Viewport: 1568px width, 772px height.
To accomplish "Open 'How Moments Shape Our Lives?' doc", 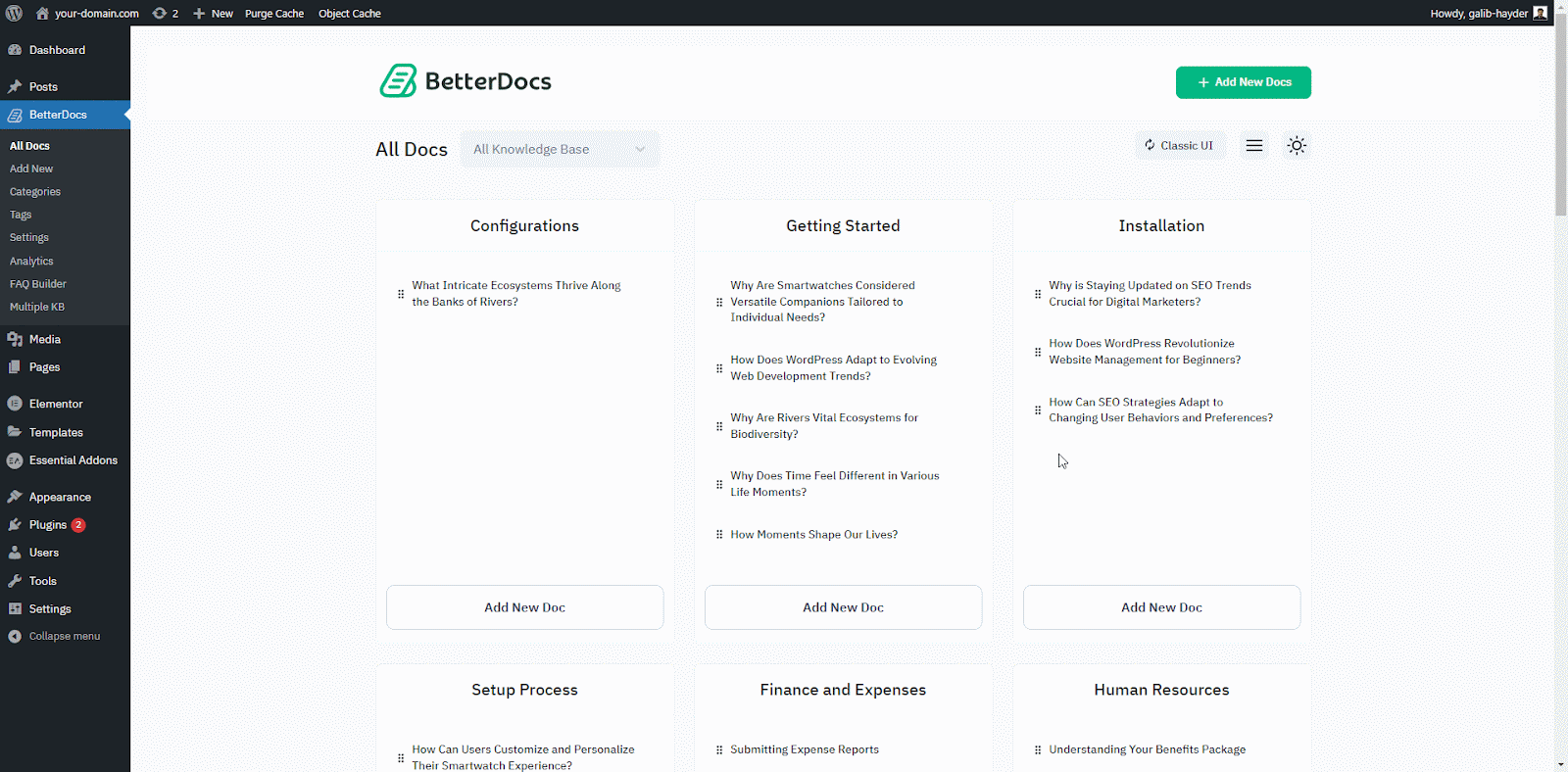I will pyautogui.click(x=813, y=535).
